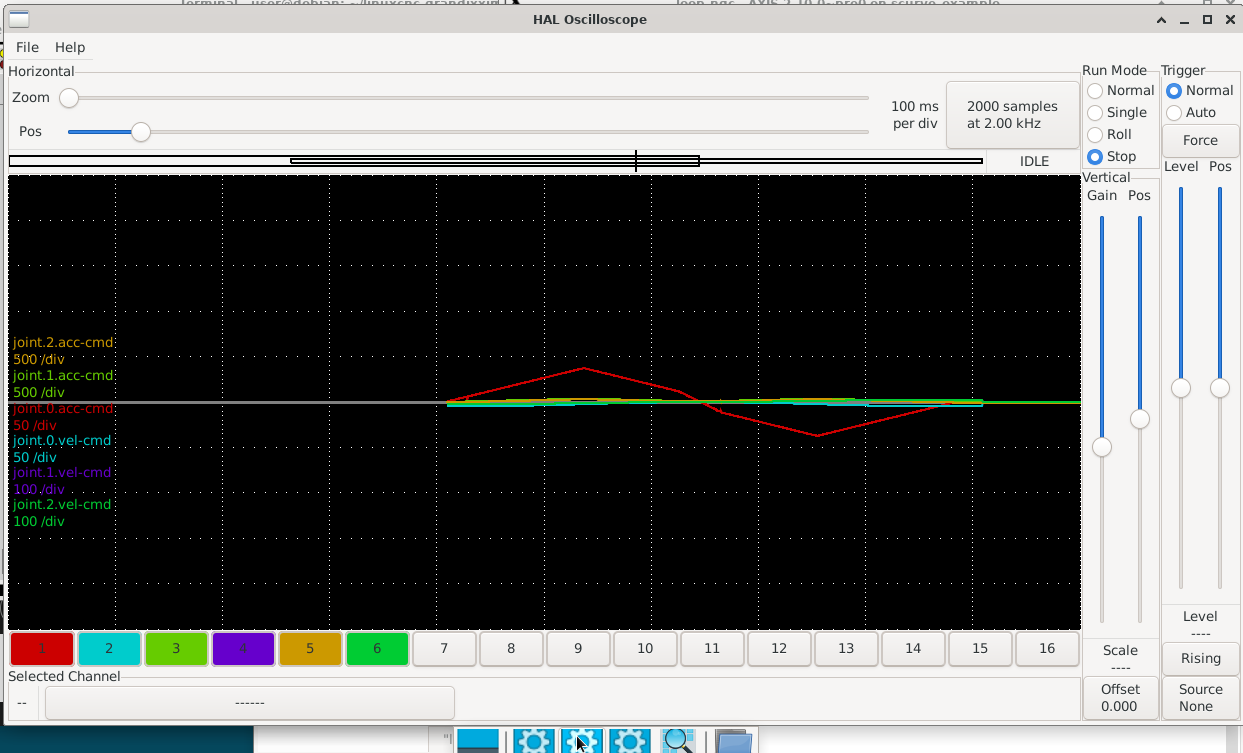Screen dimensions: 1243x753
Task: Open the Help menu
Action: tap(70, 47)
